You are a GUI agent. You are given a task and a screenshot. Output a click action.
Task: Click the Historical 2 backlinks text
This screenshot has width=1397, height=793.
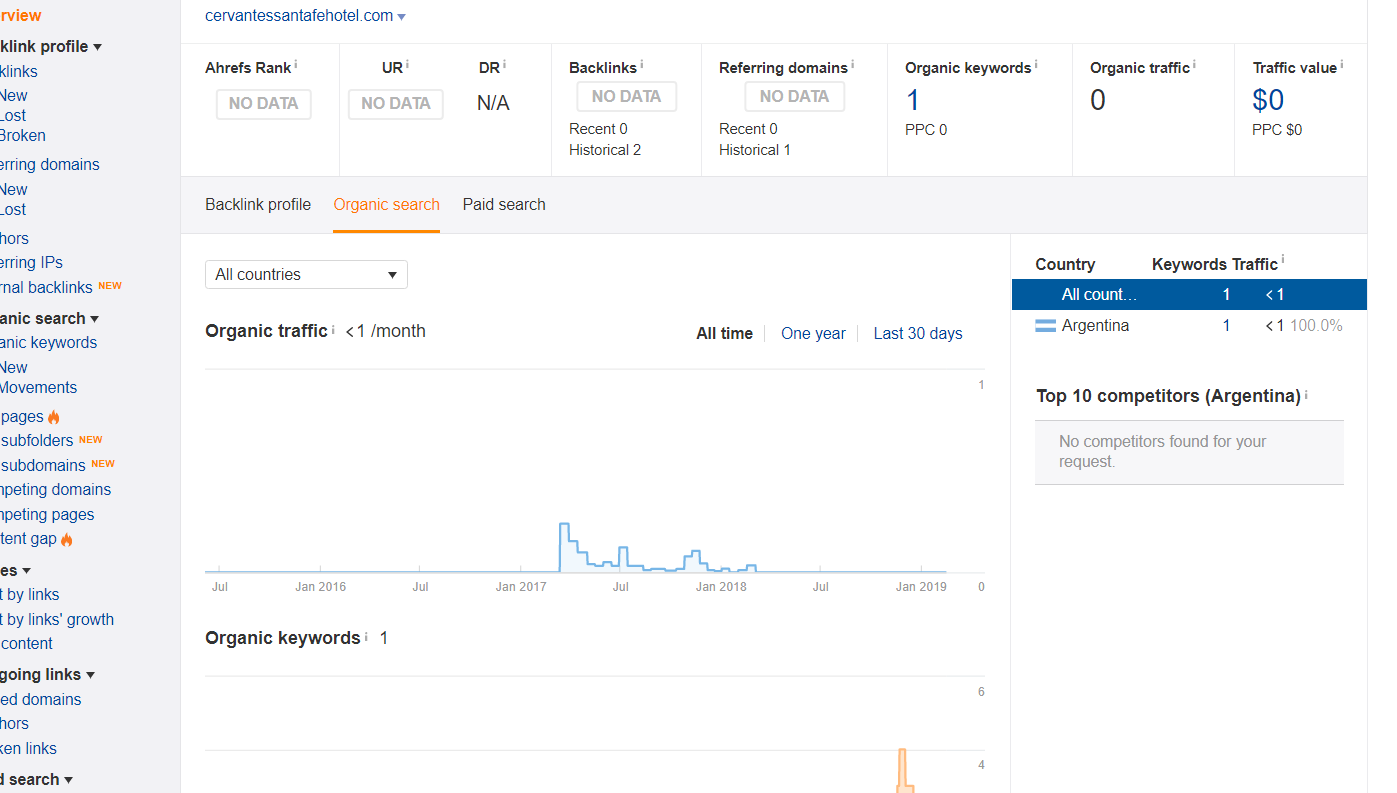pos(605,150)
